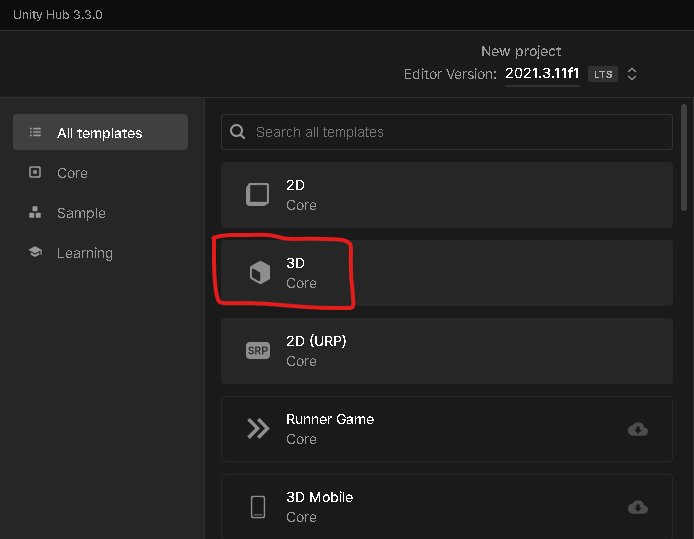Click the 3D Mobile phone icon
This screenshot has width=694, height=539.
[x=258, y=507]
